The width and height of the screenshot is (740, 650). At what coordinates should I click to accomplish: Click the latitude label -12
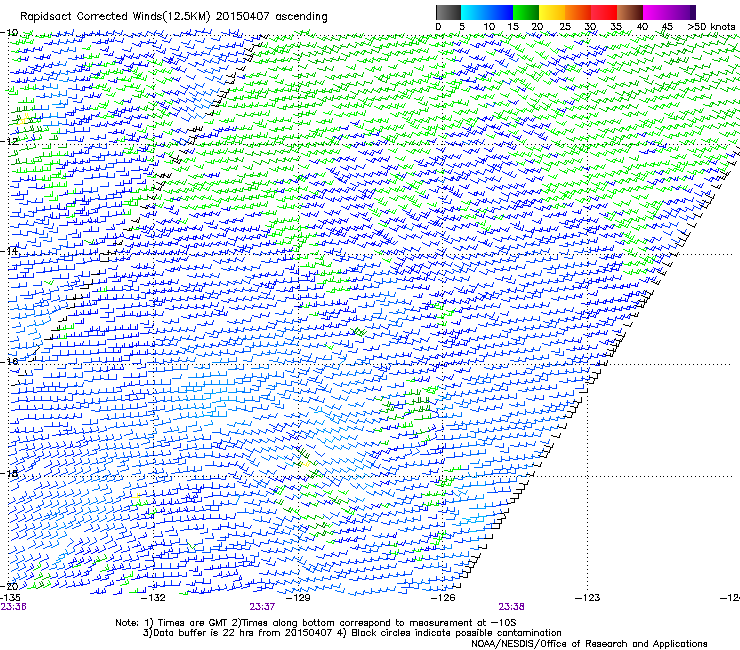[x=9, y=141]
